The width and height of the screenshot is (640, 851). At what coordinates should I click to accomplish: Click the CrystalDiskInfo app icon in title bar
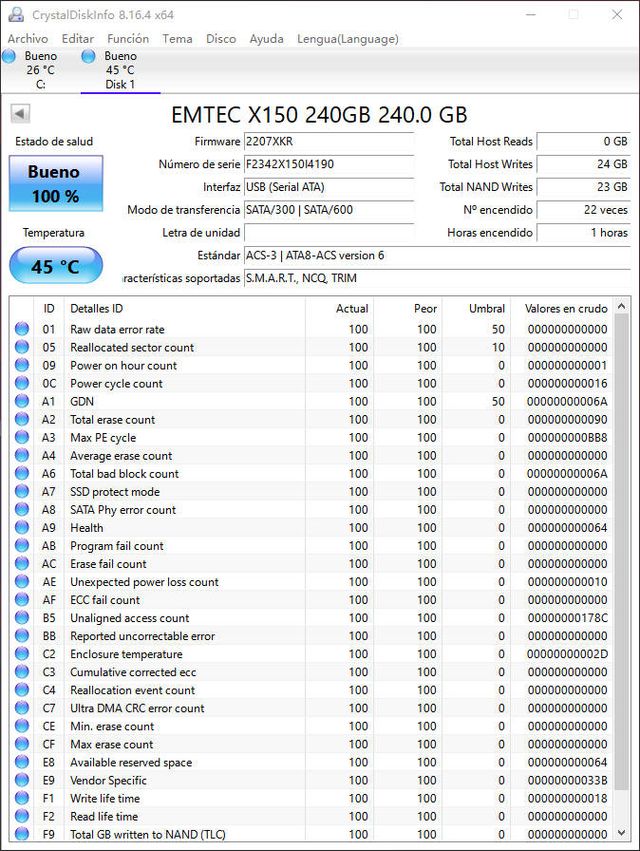click(x=16, y=14)
